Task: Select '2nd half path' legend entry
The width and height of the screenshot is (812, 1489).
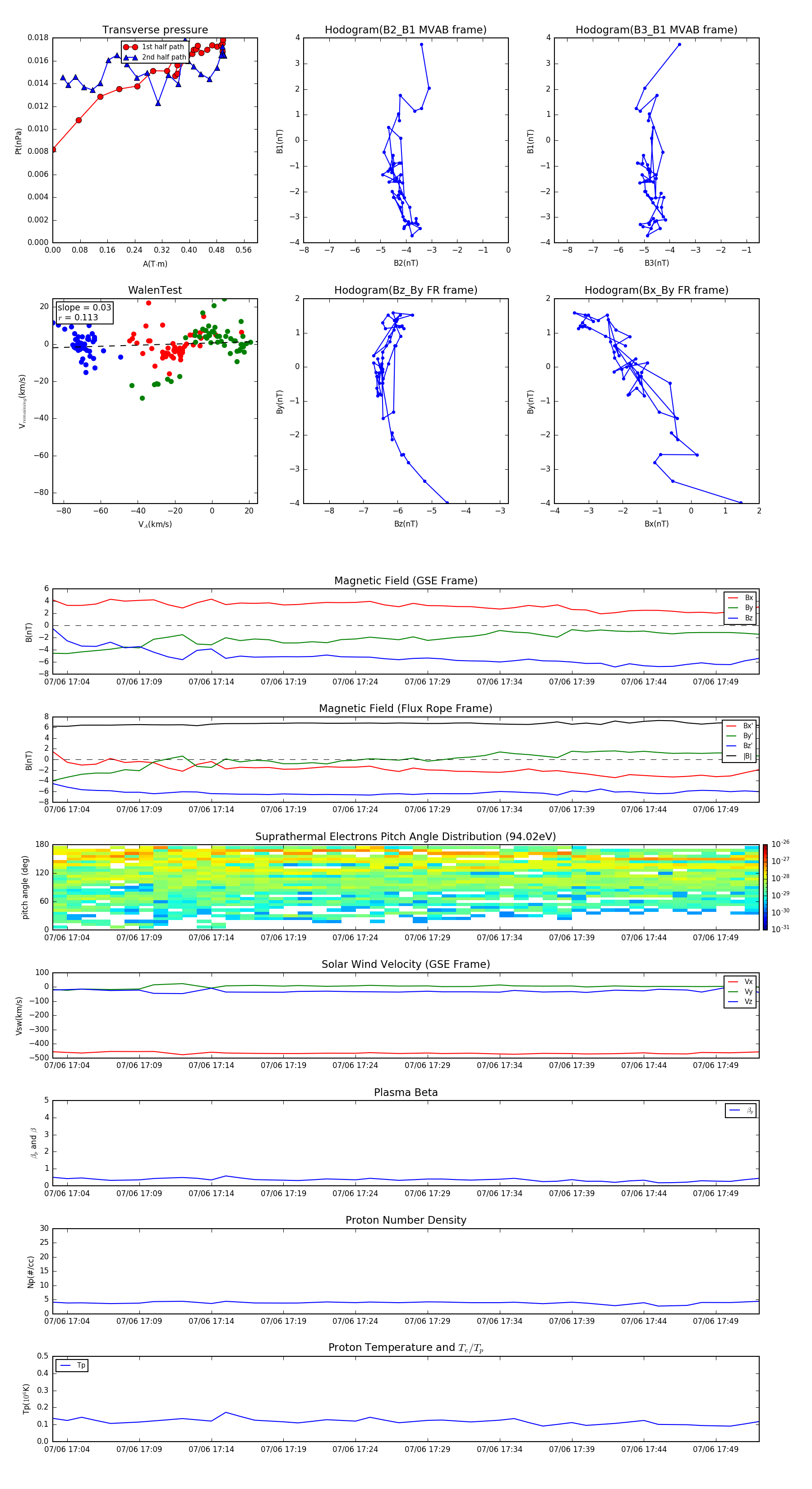Action: 155,57
